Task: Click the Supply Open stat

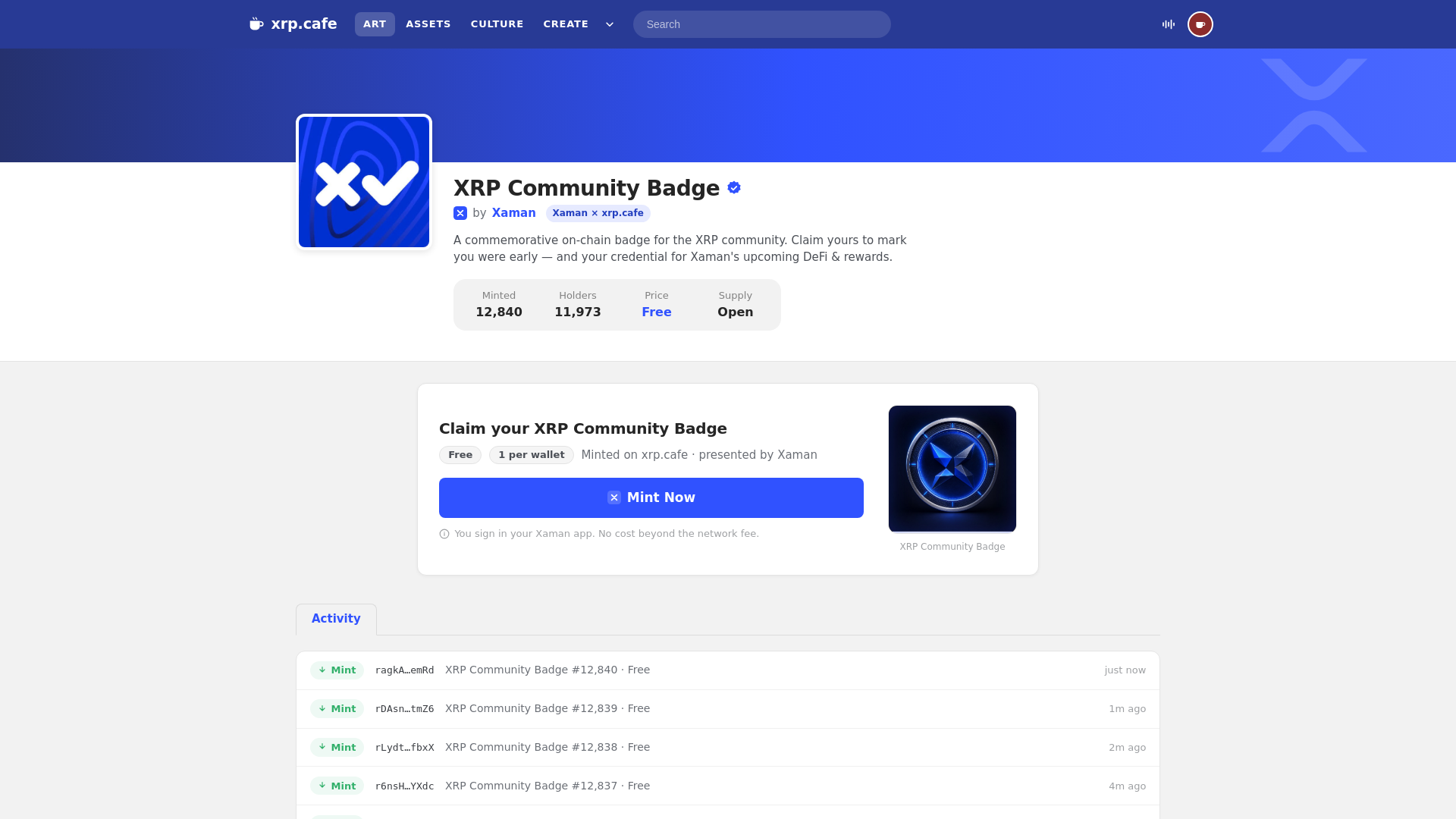Action: tap(736, 305)
